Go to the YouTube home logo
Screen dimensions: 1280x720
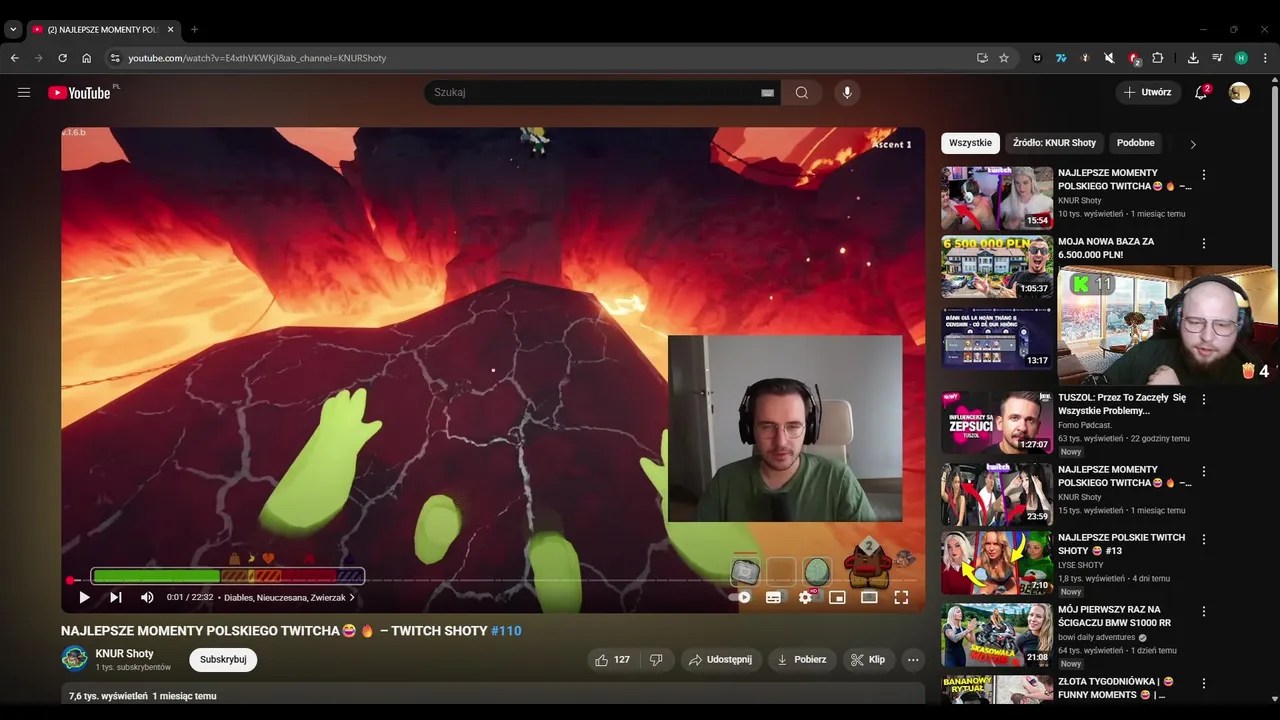pos(79,92)
